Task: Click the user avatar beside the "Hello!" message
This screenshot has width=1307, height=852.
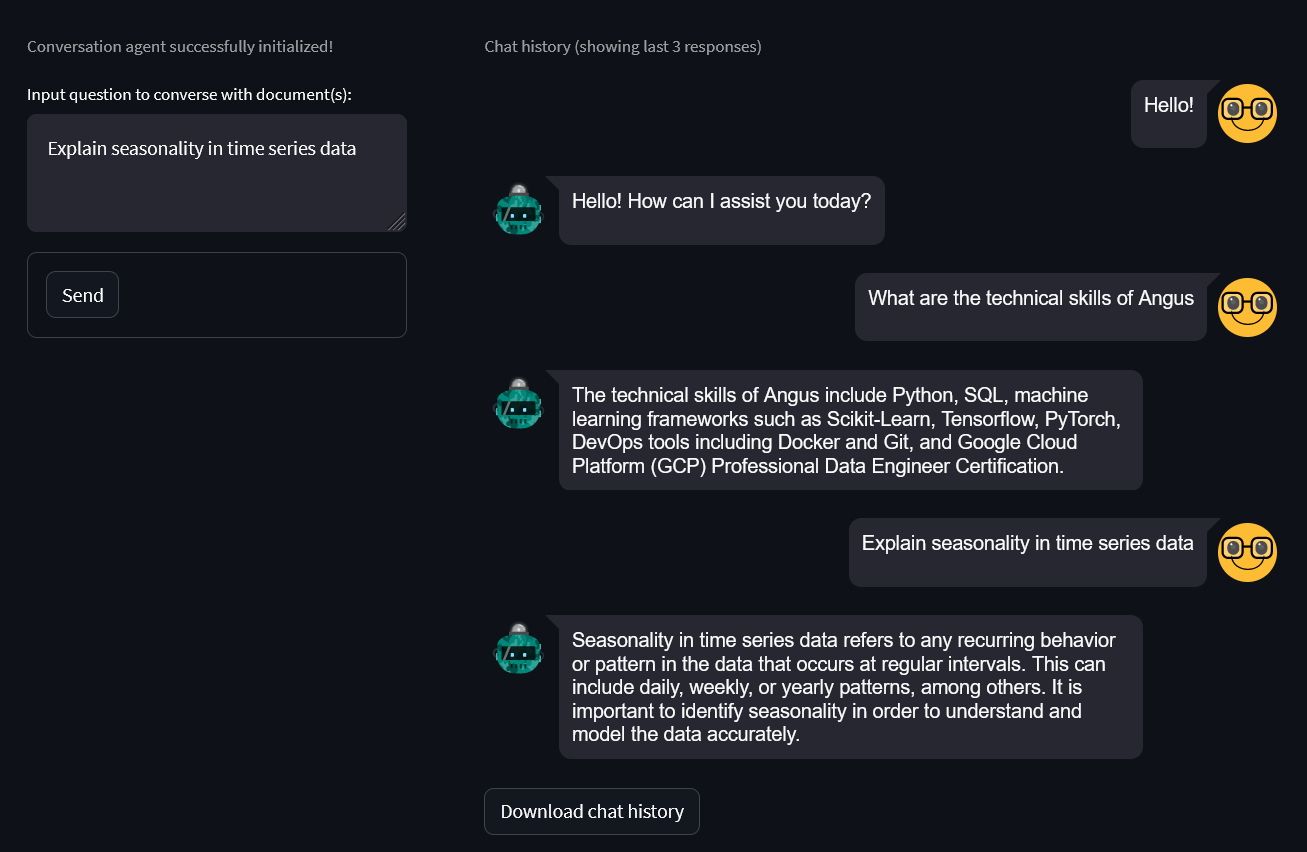Action: coord(1247,113)
